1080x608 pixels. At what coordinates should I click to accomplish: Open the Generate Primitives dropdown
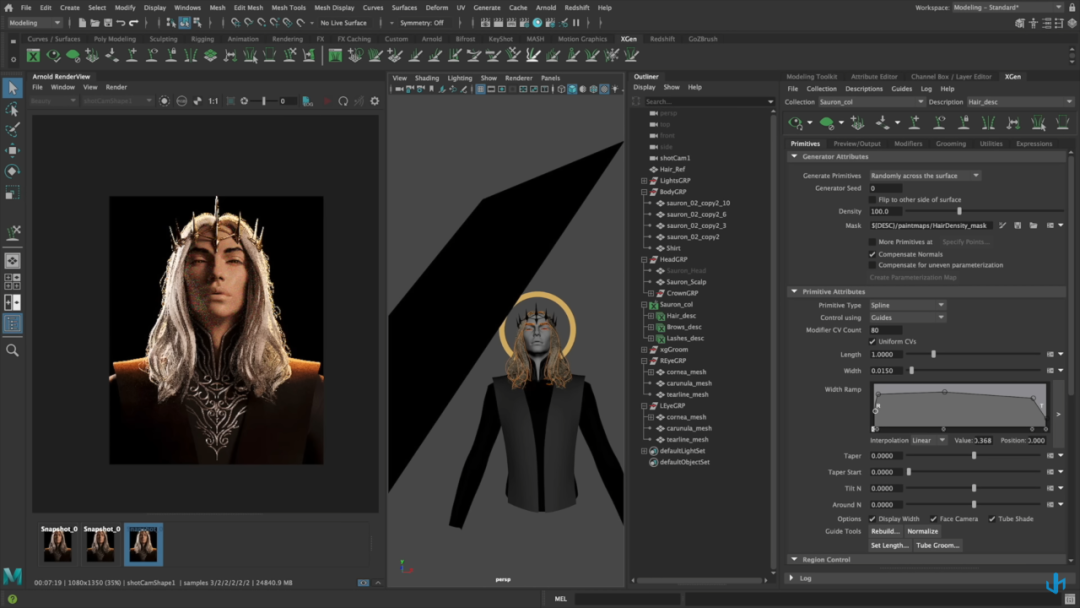tap(924, 176)
